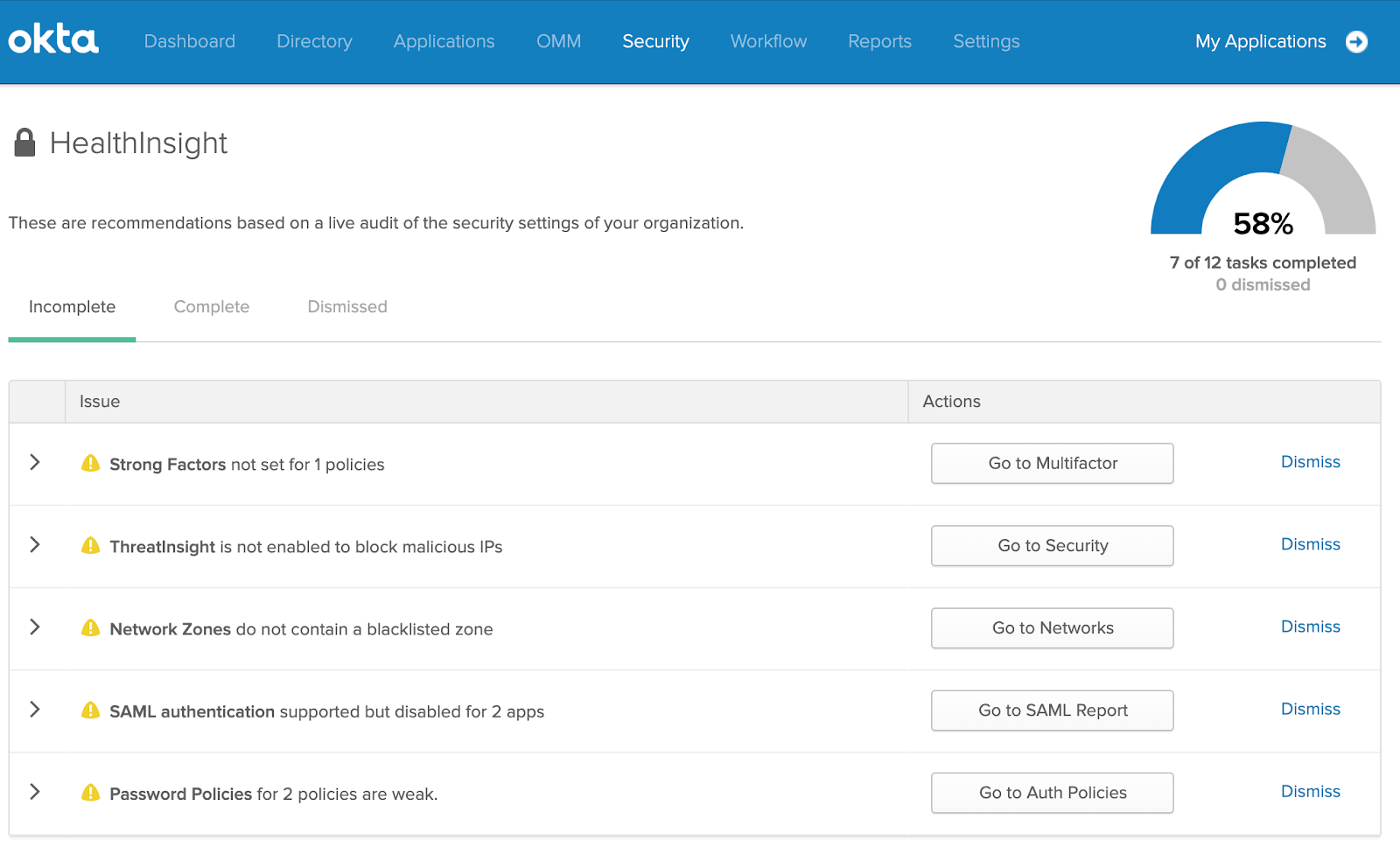Click the Strong Factors warning icon
Screen dimensions: 1400x854
point(90,464)
